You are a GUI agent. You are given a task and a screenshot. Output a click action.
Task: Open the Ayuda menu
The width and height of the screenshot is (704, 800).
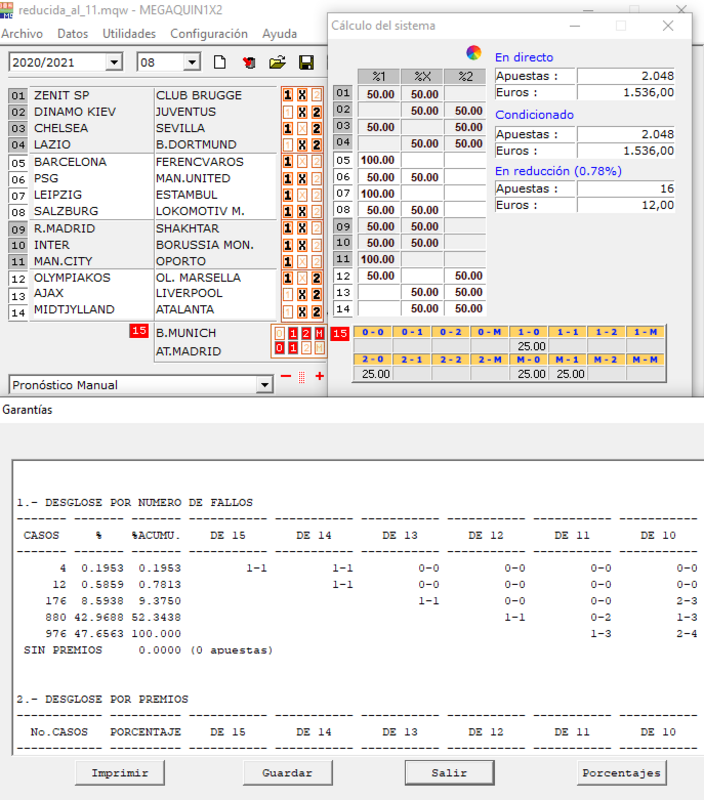coord(280,34)
